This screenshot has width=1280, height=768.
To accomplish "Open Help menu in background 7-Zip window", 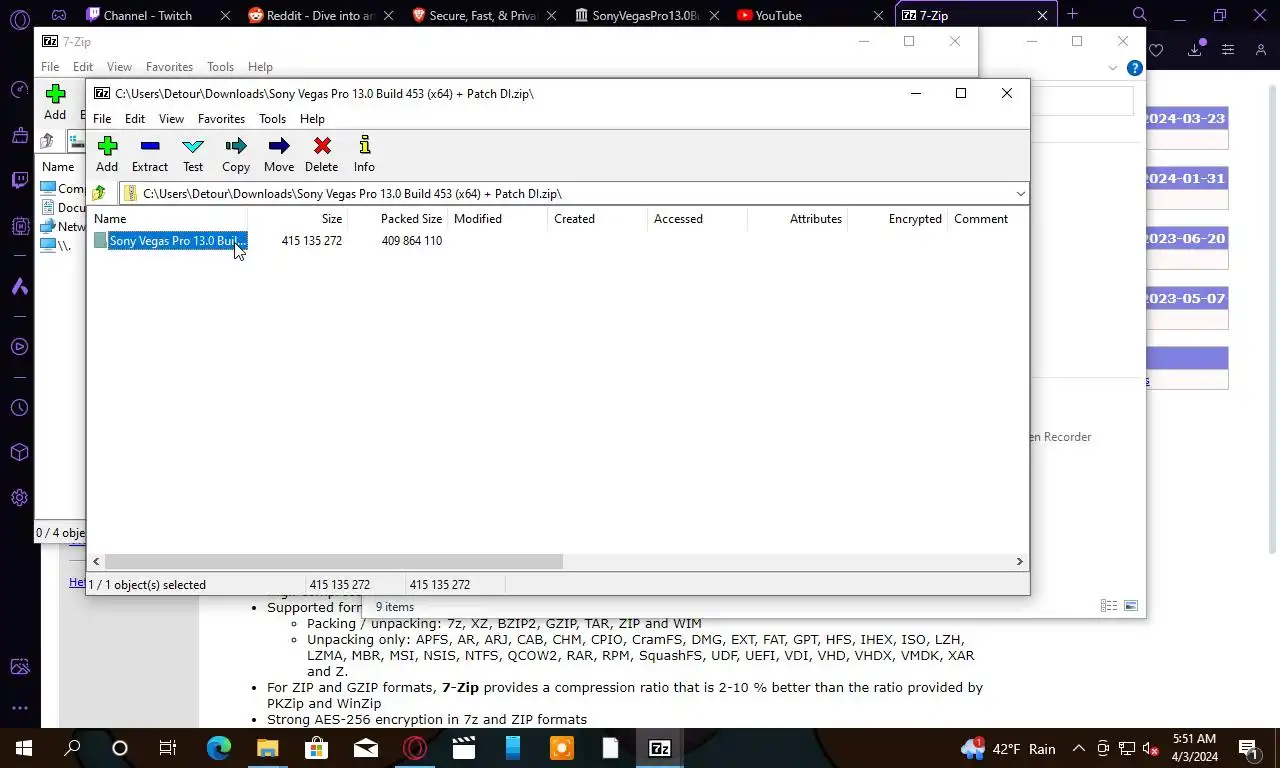I will click(260, 67).
